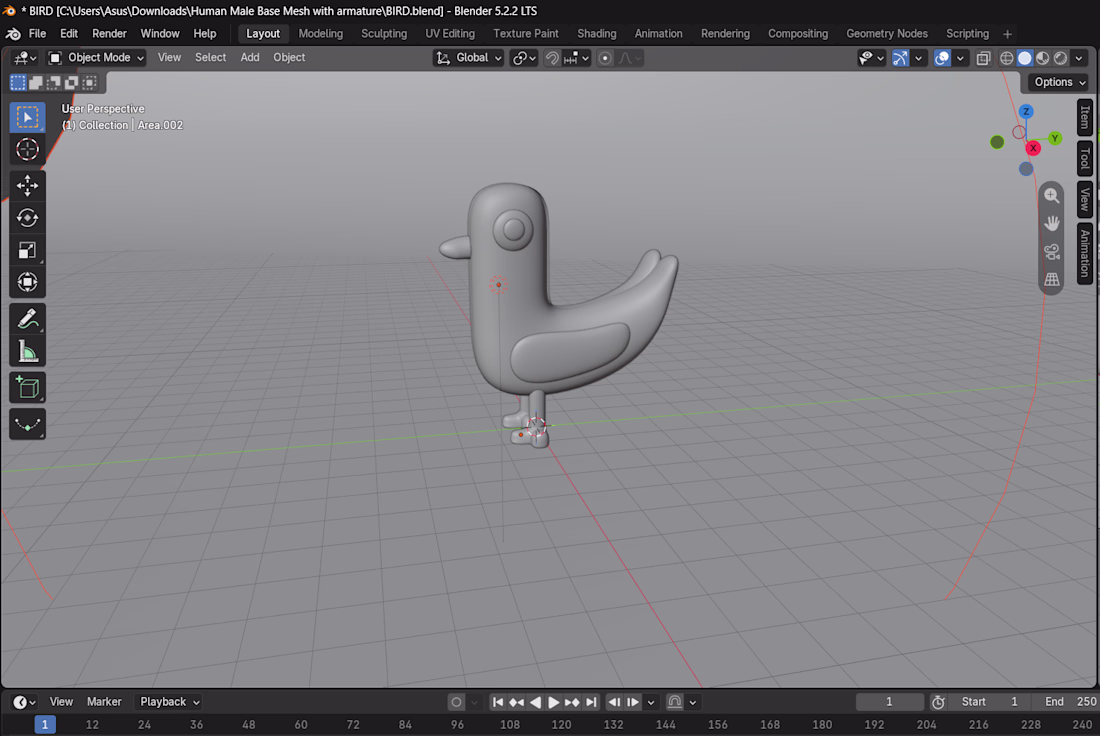1100x736 pixels.
Task: Toggle proportional editing button
Action: (x=605, y=58)
